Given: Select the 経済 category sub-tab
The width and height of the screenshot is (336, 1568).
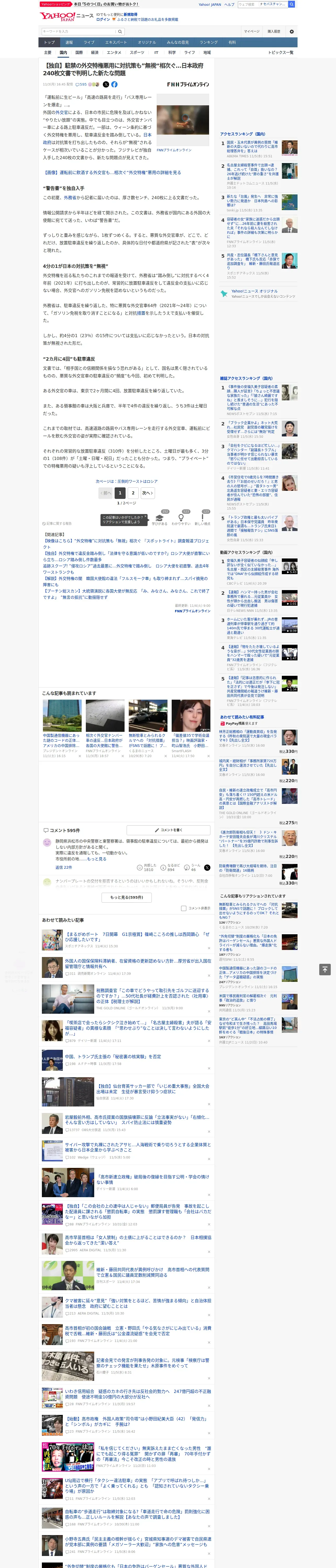Looking at the screenshot, I should point(94,52).
